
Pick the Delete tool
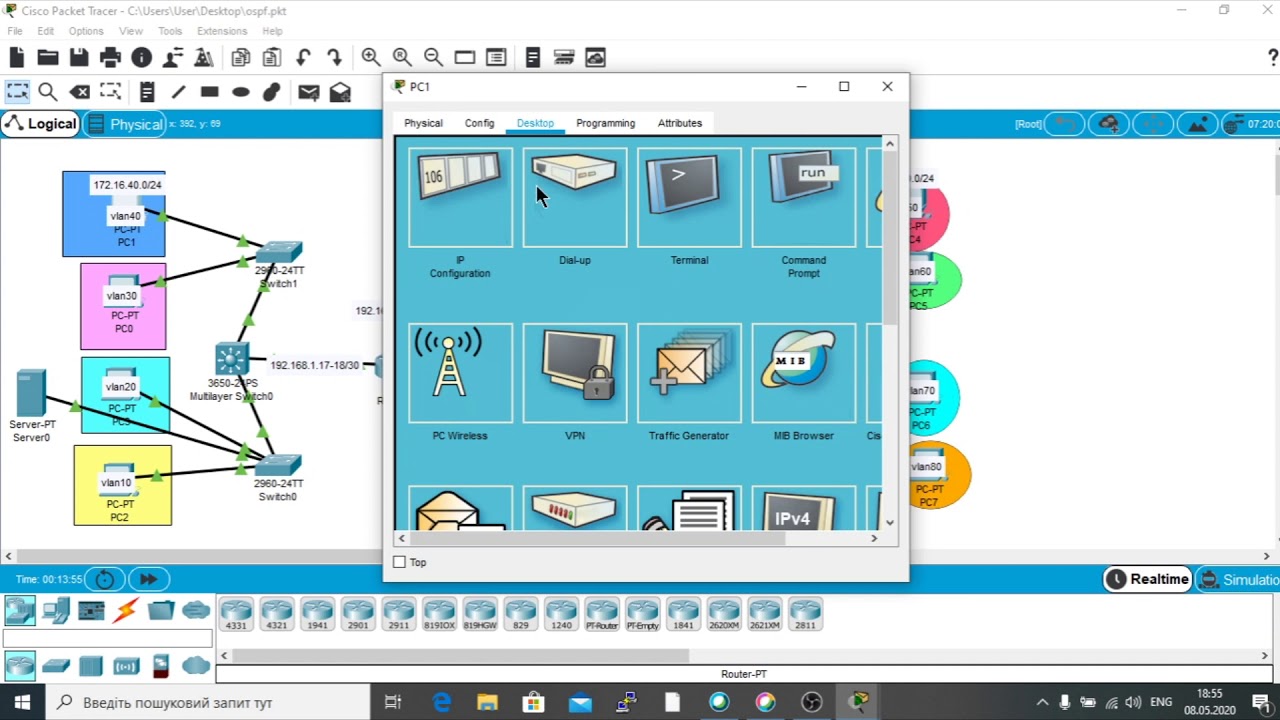click(79, 92)
